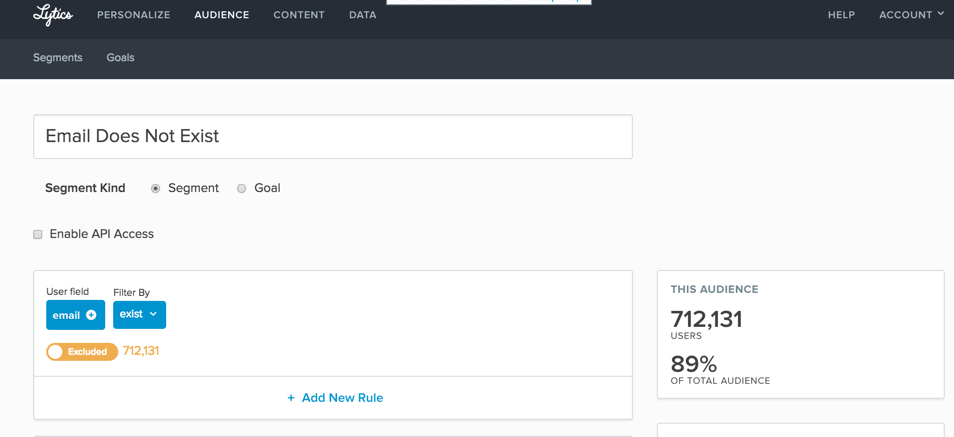The width and height of the screenshot is (954, 437).
Task: Enable API Access checkbox
Action: (x=38, y=234)
